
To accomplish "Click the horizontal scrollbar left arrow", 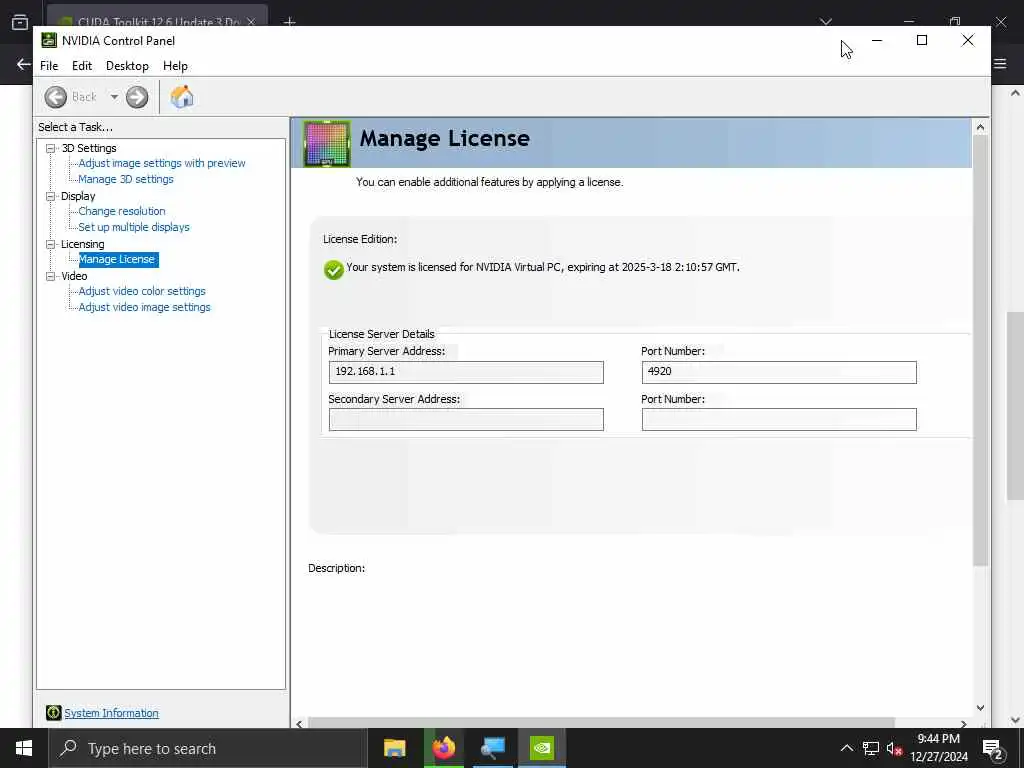I will pos(299,724).
